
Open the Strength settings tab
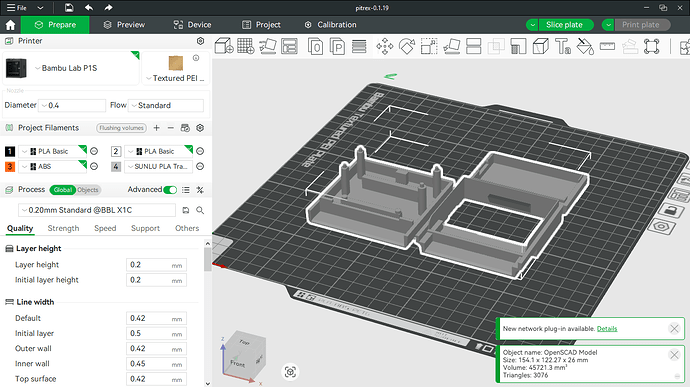(63, 228)
